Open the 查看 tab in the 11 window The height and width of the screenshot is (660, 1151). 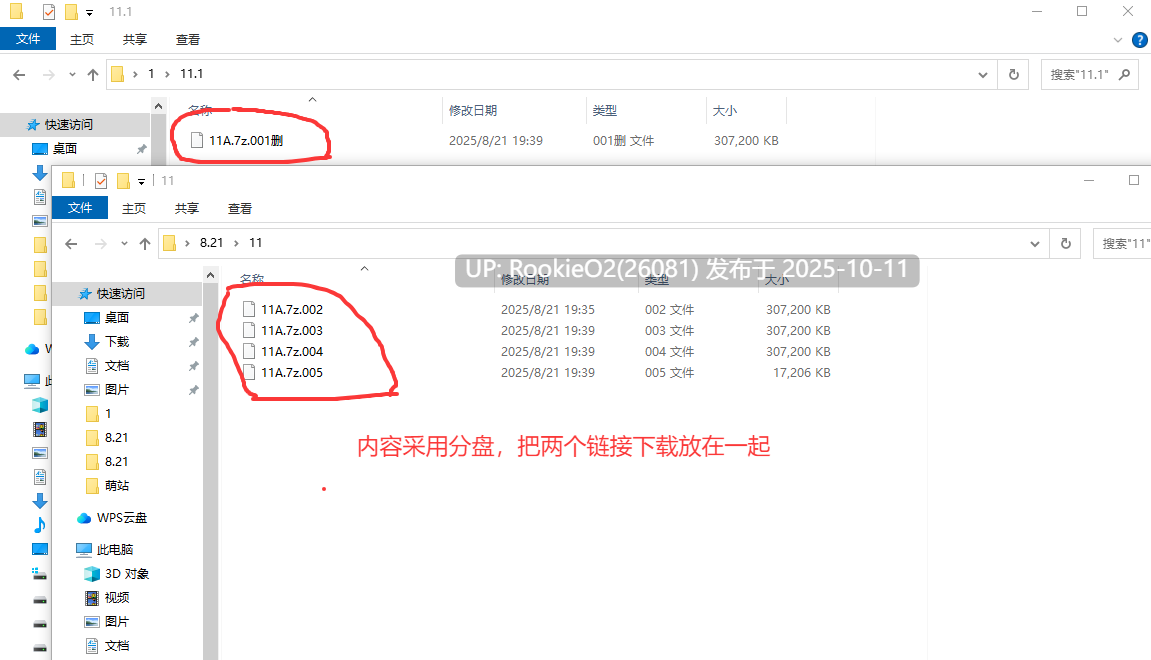pyautogui.click(x=239, y=208)
